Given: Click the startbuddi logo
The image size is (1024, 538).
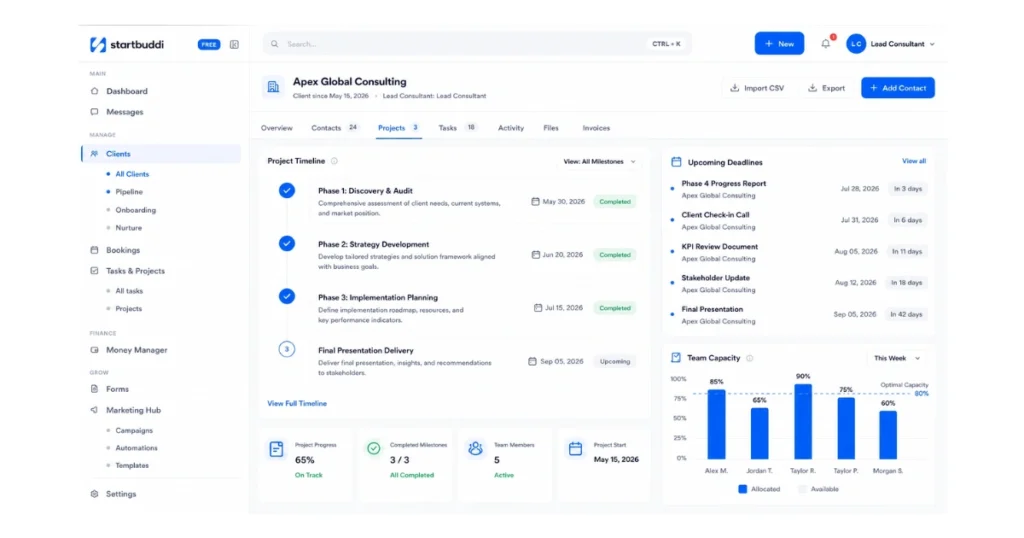Looking at the screenshot, I should click(x=127, y=44).
